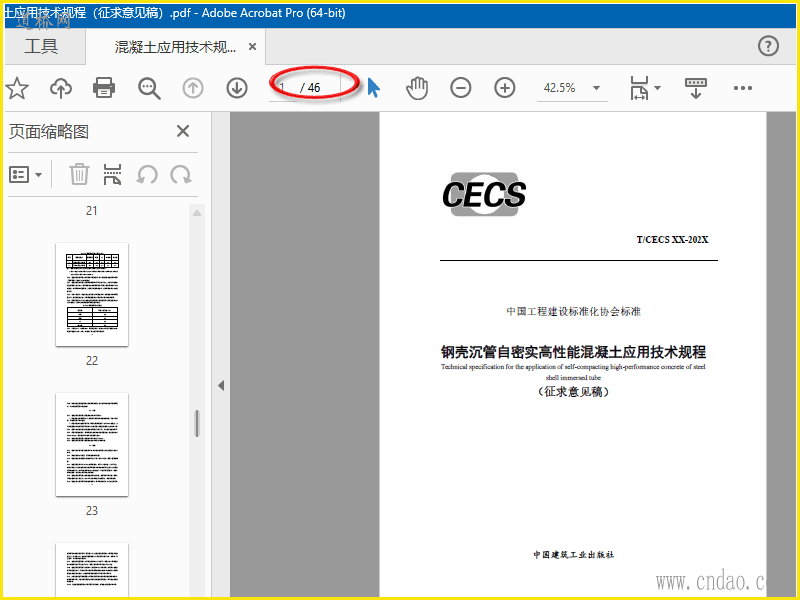Click the text 中国工程建设标准化协会标准
The height and width of the screenshot is (600, 800).
(573, 311)
